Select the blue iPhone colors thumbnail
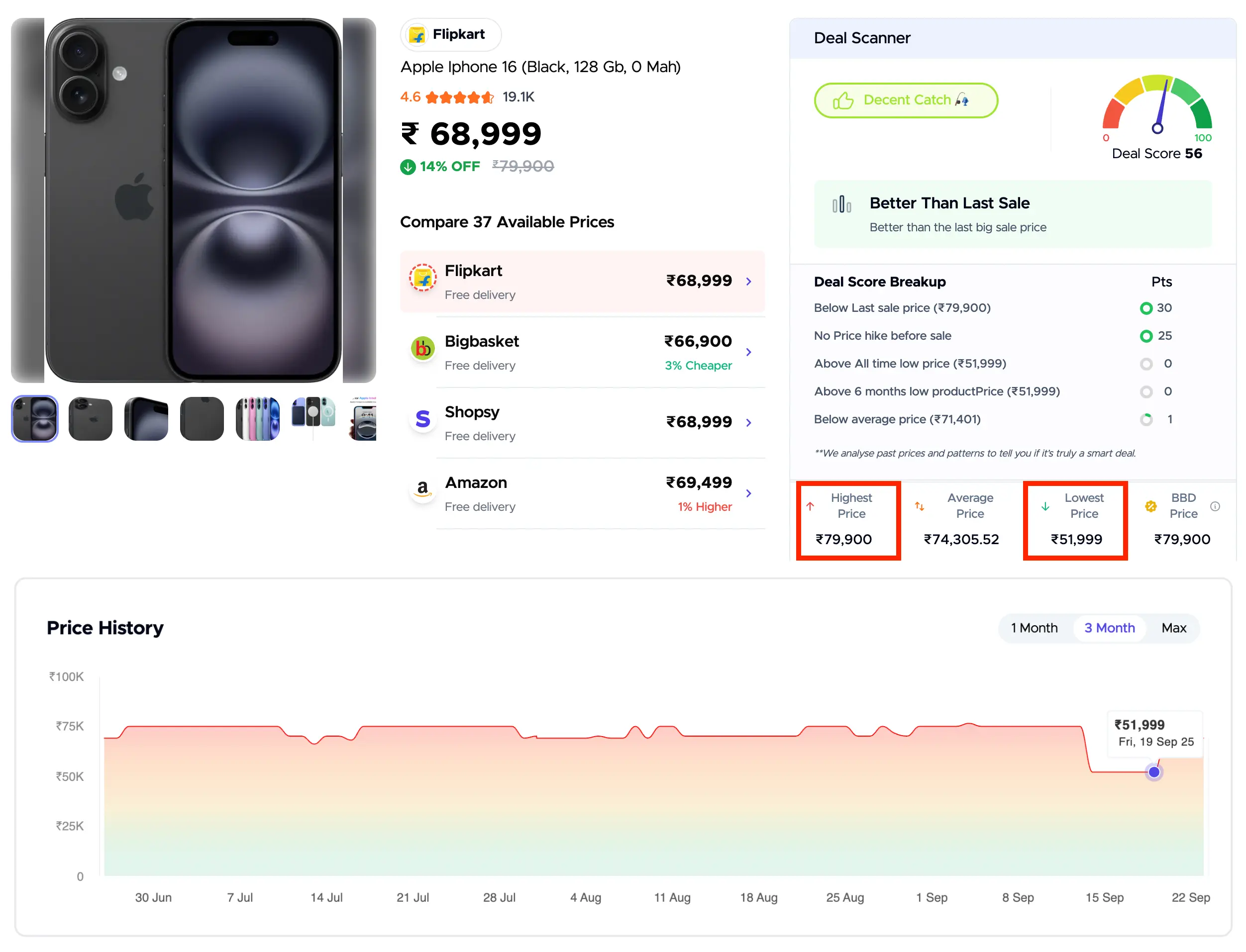This screenshot has width=1246, height=952. point(257,419)
